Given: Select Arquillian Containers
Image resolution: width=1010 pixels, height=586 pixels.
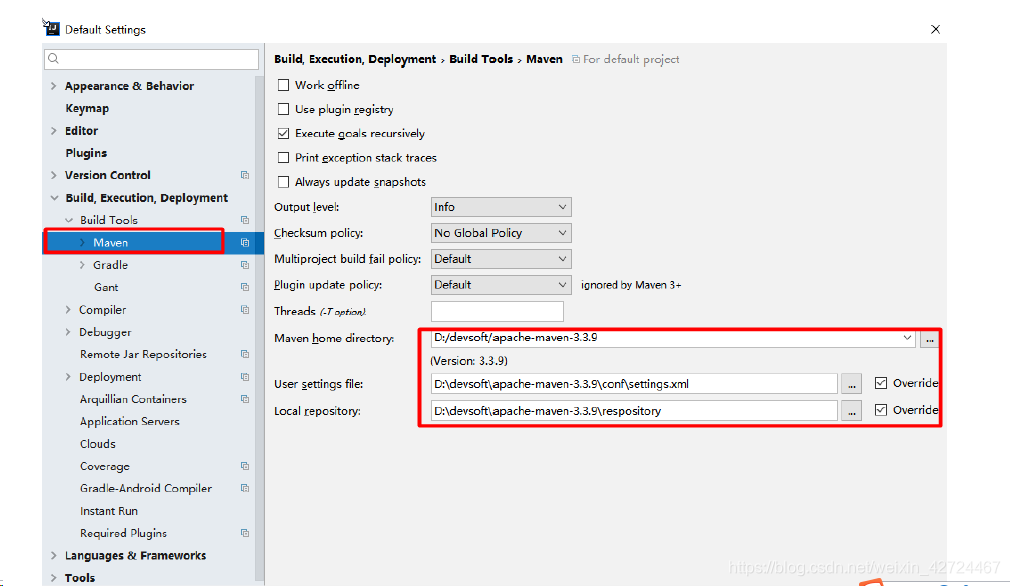Looking at the screenshot, I should pyautogui.click(x=133, y=399).
